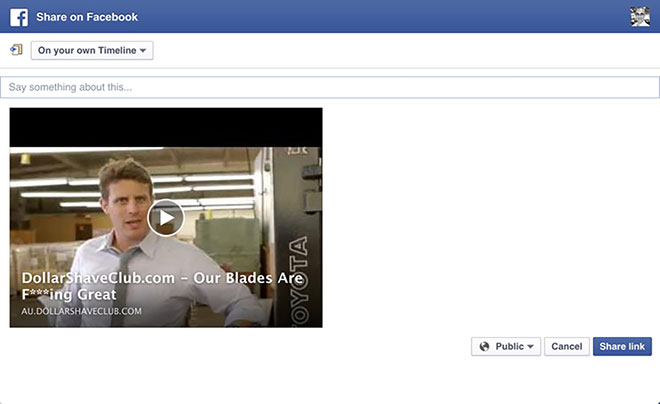
Task: Open the "On your own Timeline" dropdown
Action: 92,50
